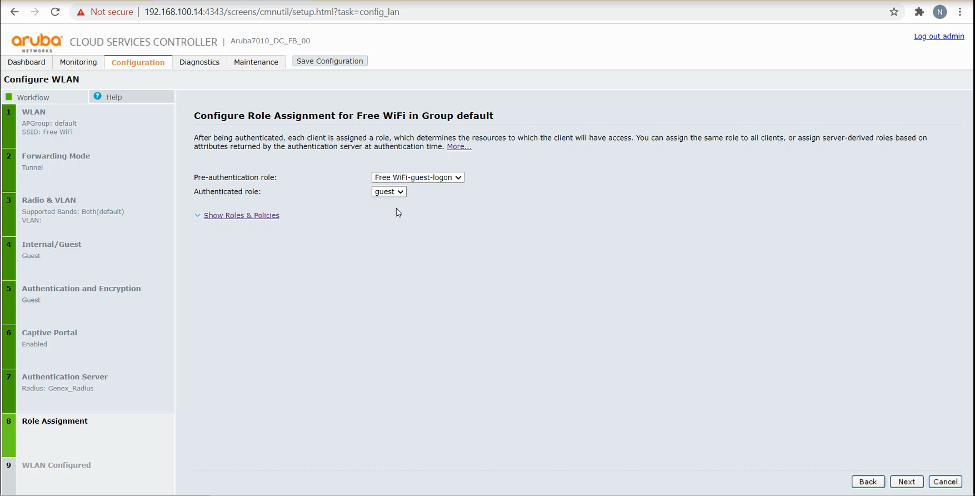Open the More... help link

click(459, 146)
